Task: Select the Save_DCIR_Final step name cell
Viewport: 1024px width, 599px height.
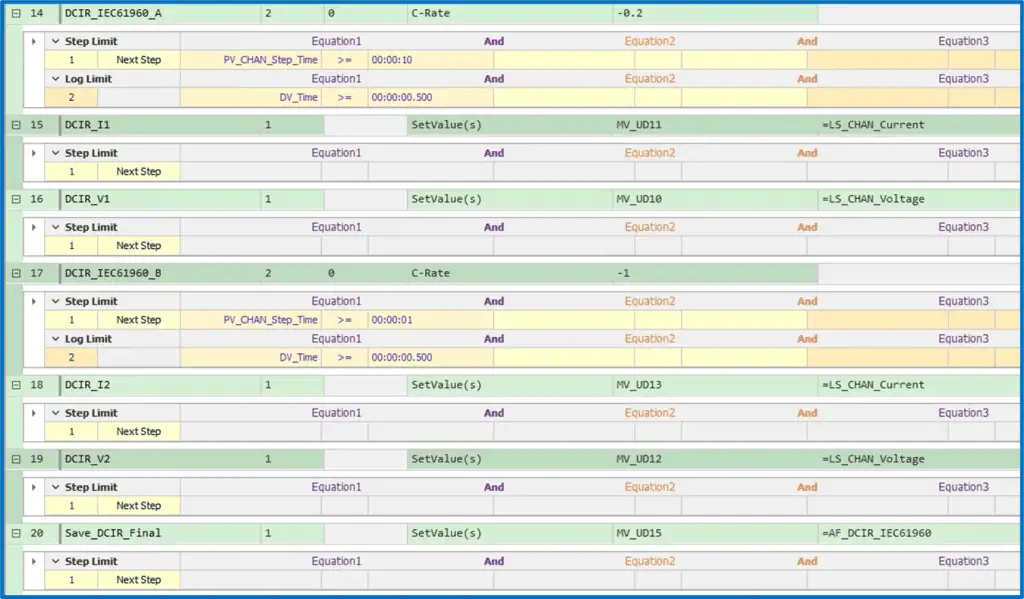Action: (x=161, y=533)
